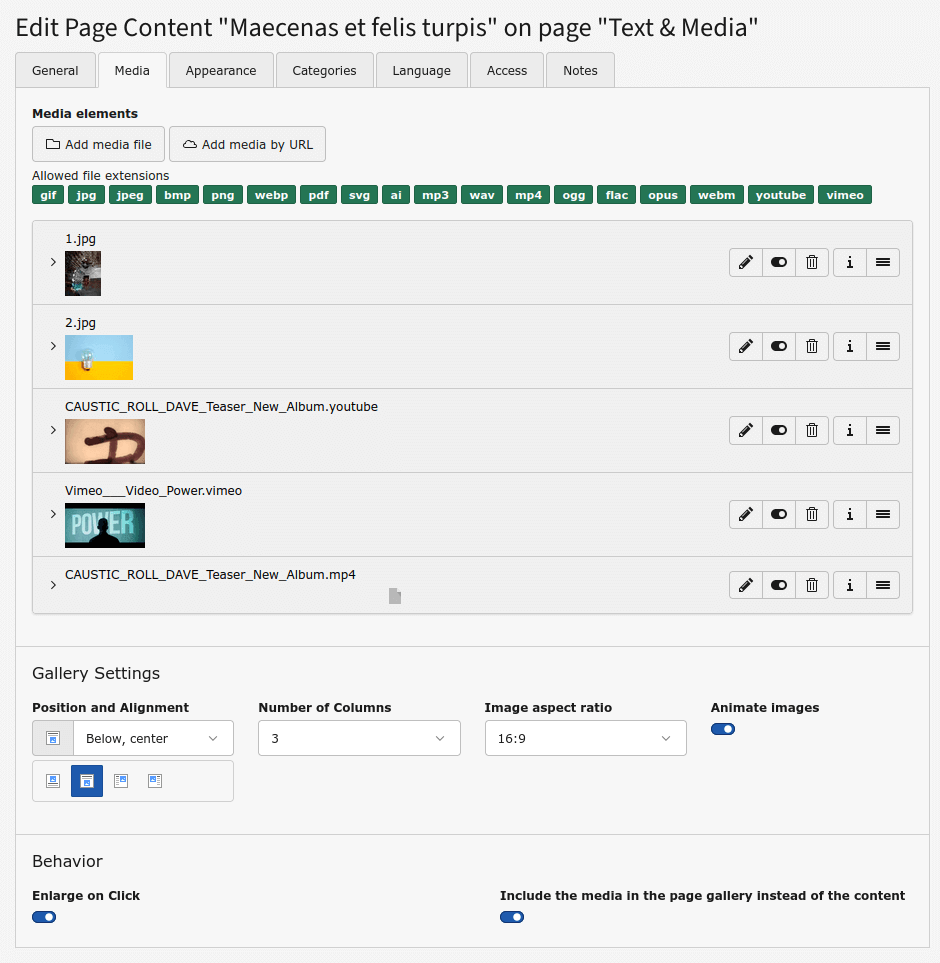
Task: Select the rightmost position alignment icon
Action: [155, 780]
